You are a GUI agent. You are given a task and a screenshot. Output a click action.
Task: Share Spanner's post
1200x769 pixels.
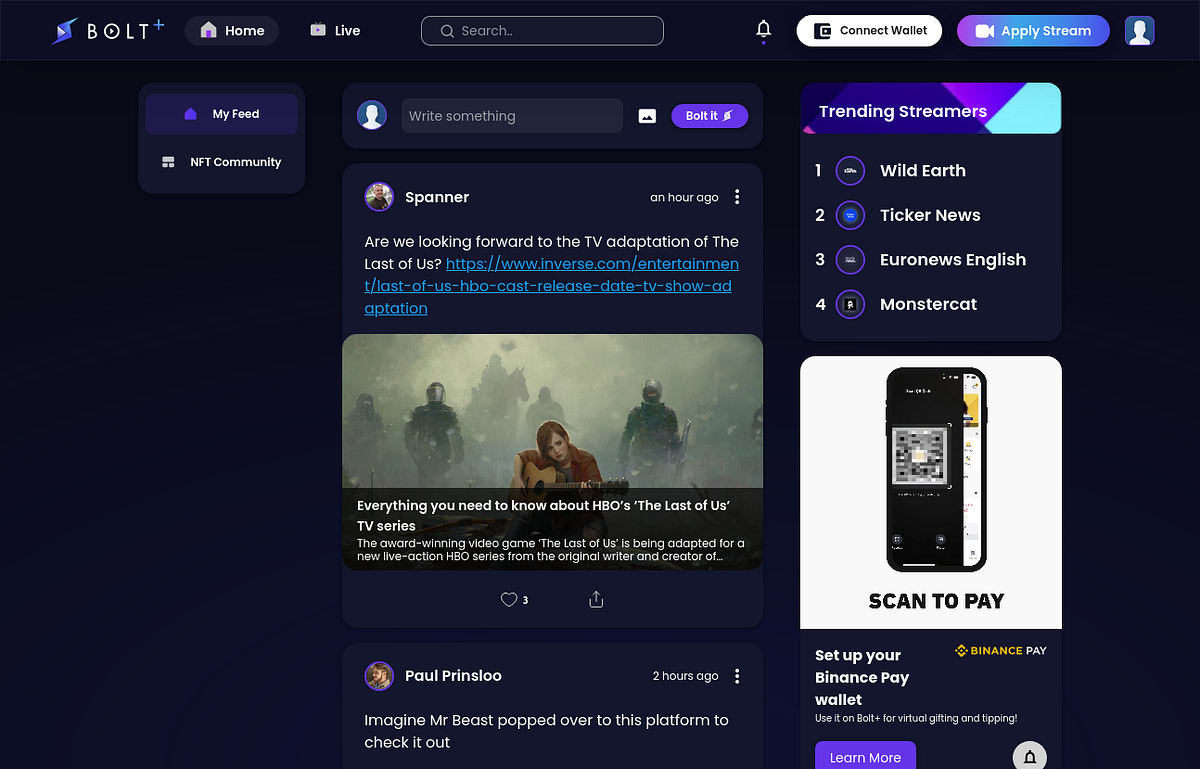click(x=596, y=600)
